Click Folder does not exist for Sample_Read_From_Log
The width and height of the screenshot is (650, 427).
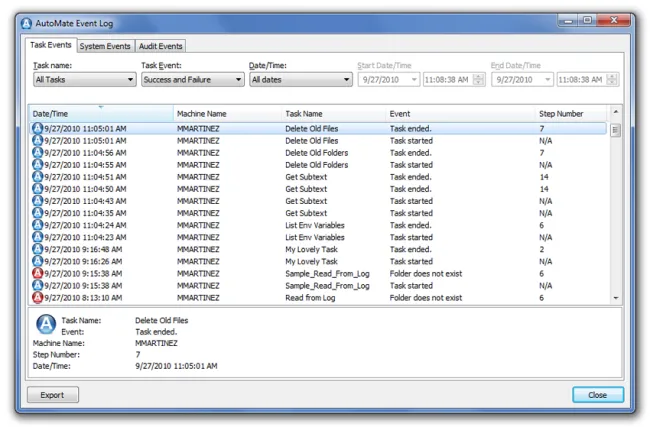pos(426,273)
